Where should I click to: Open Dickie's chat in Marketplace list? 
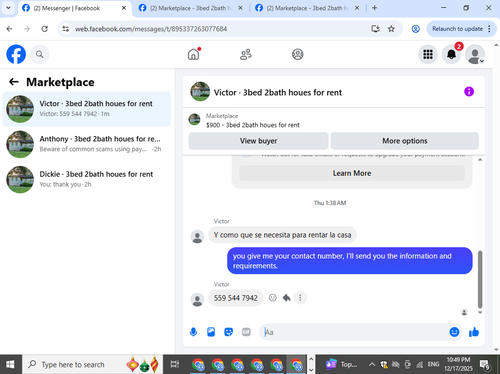coord(87,179)
